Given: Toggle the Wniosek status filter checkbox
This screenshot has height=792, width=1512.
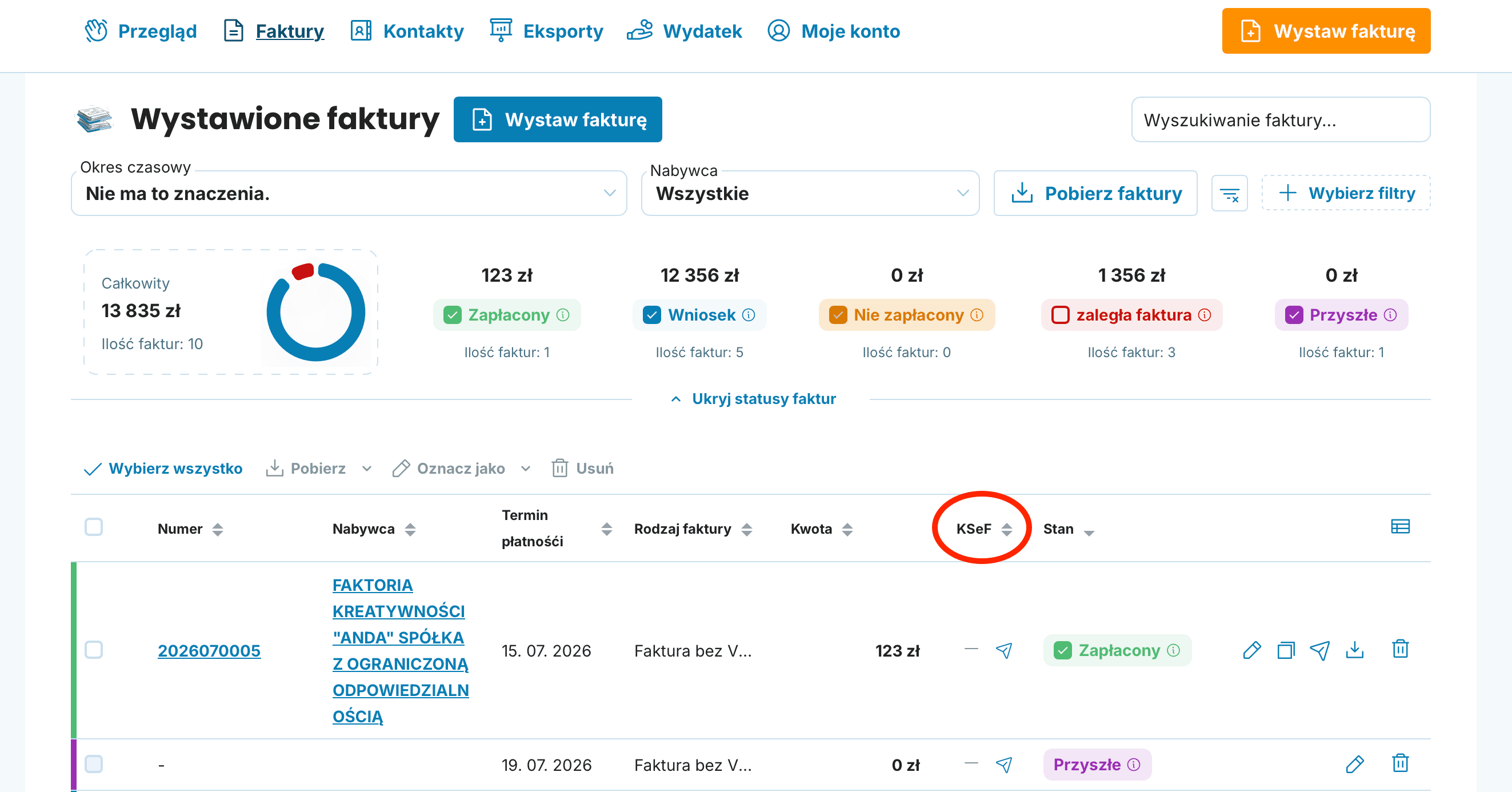Looking at the screenshot, I should pos(652,315).
